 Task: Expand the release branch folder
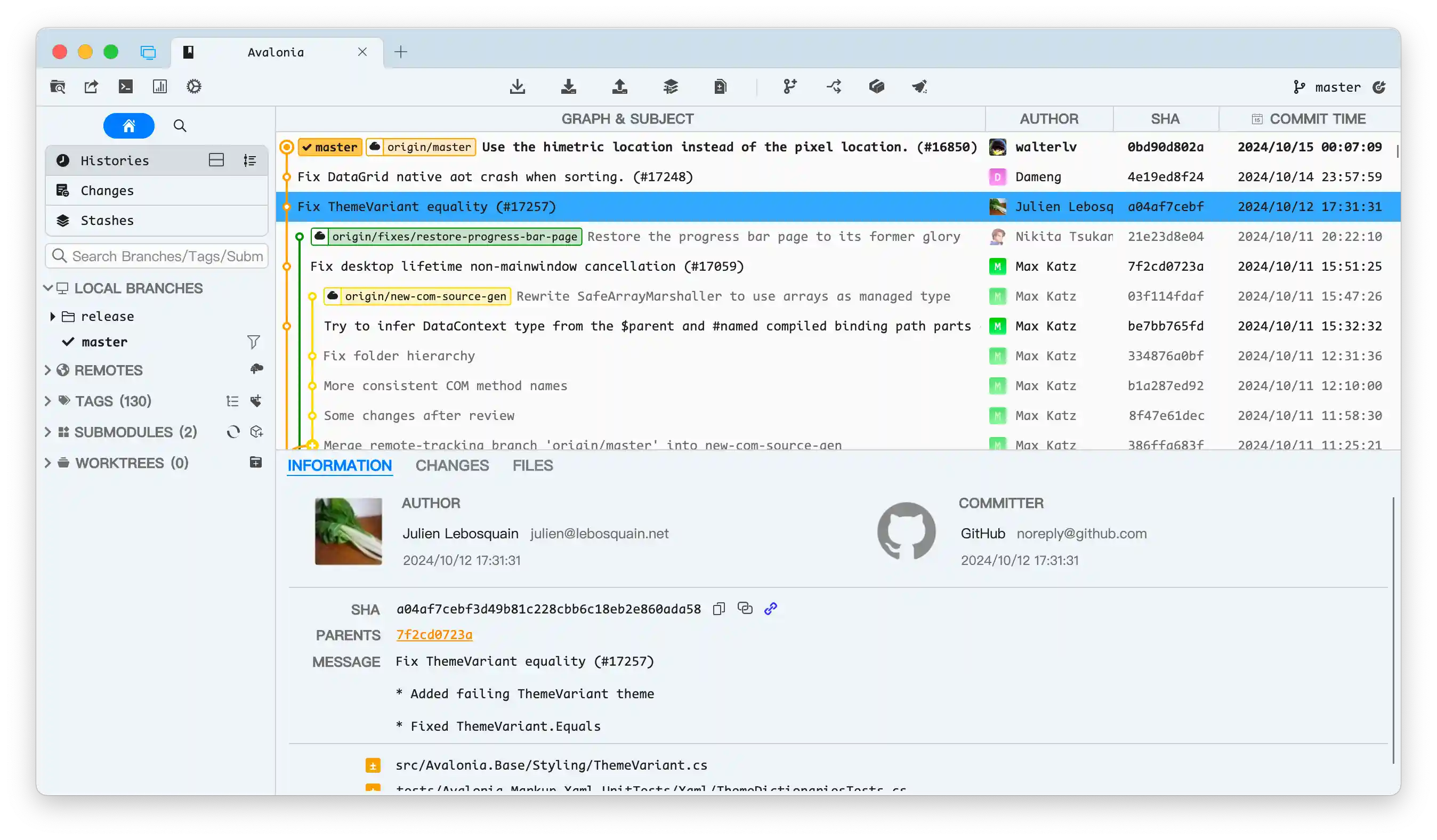(53, 317)
